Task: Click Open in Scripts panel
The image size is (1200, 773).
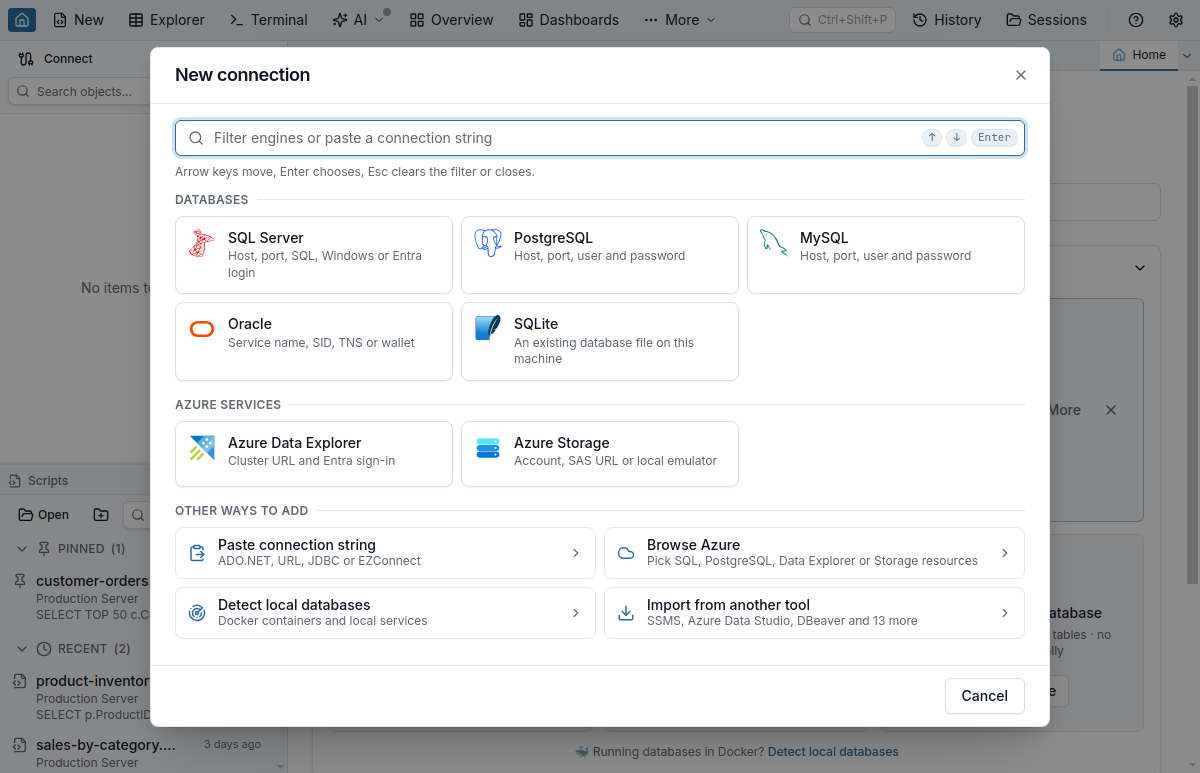Action: [44, 515]
